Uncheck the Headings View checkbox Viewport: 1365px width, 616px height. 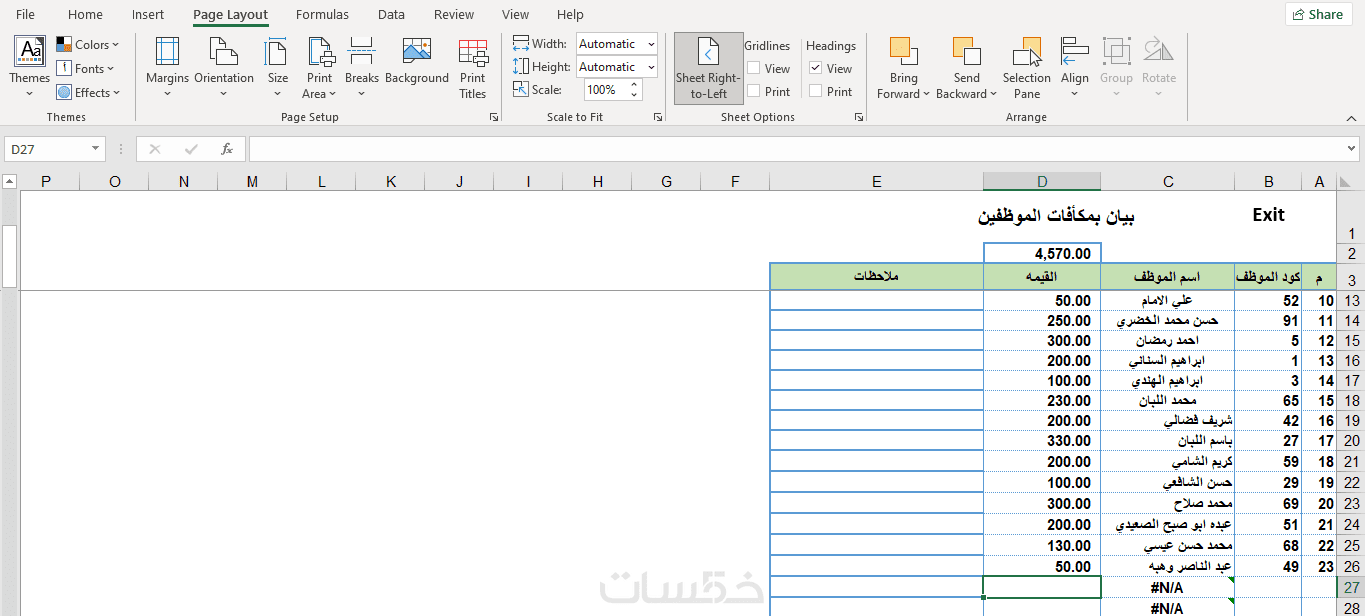click(816, 69)
